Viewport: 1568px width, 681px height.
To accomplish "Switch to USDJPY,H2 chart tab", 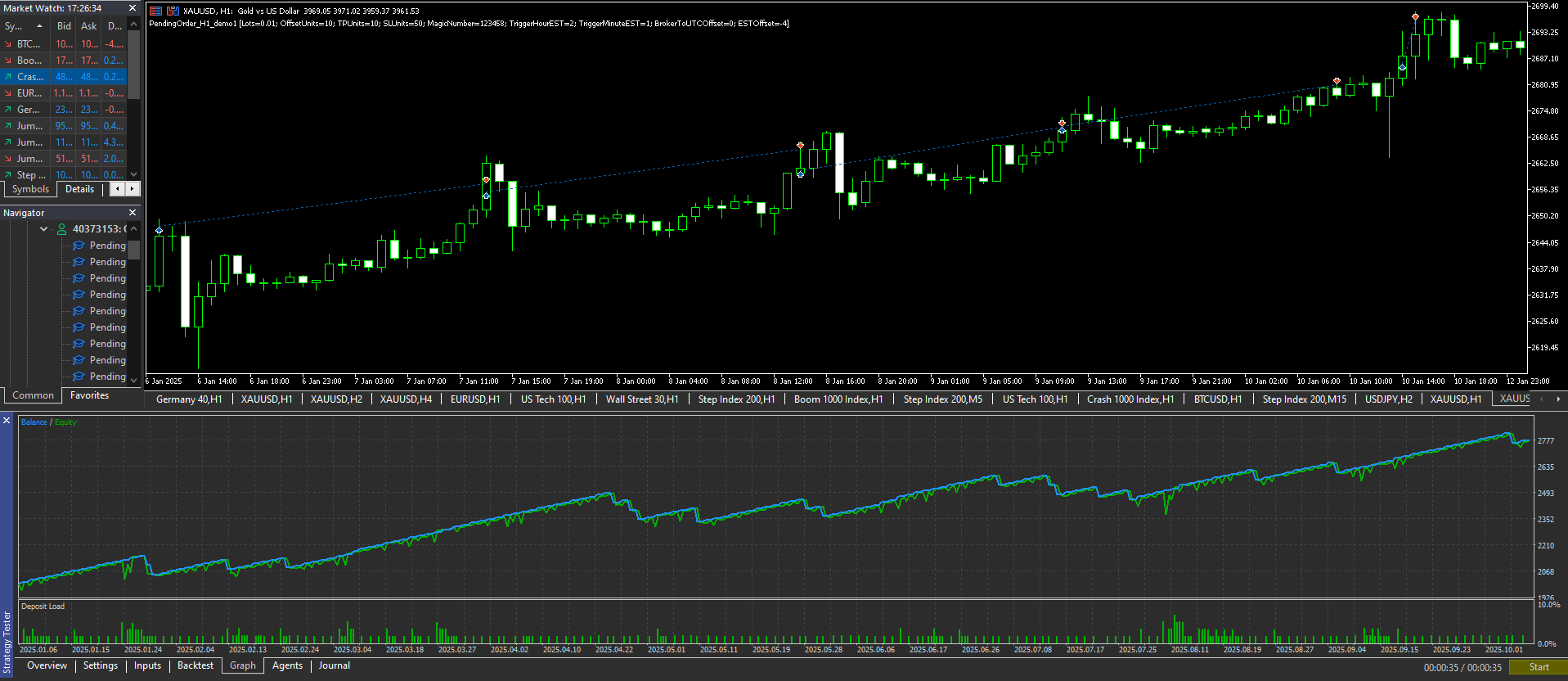I will tap(1389, 399).
